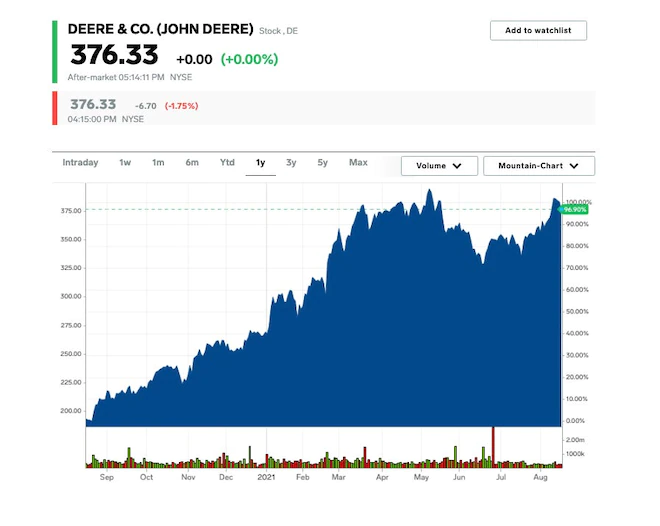660x526 pixels.
Task: Click the 50.00% axis label
Action: [x=577, y=312]
